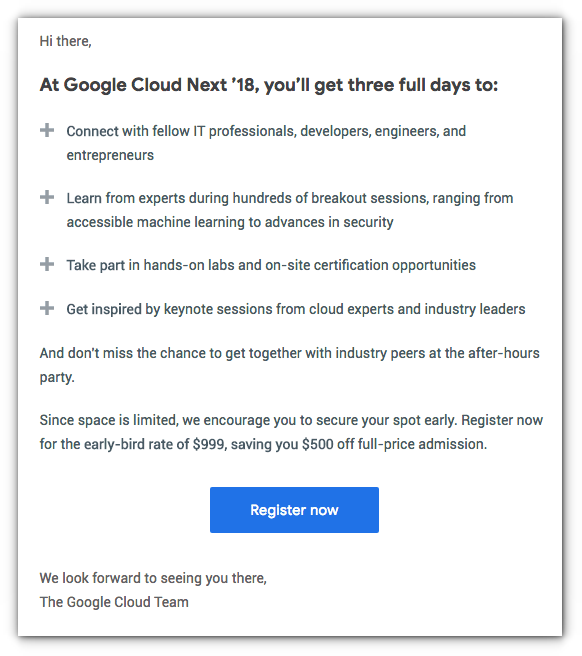Click the word 'party.' ending the after-hours sentence
This screenshot has height=656, width=582.
click(x=57, y=377)
